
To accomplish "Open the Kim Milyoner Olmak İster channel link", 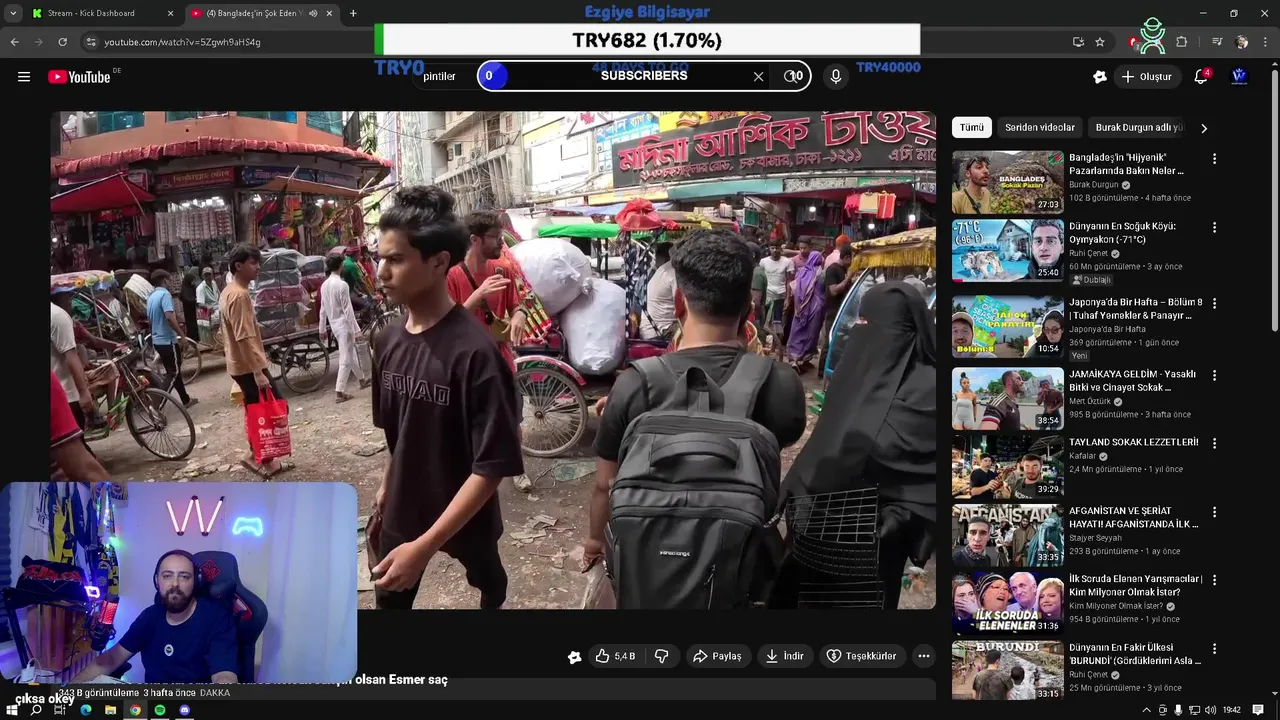I will [x=1116, y=606].
